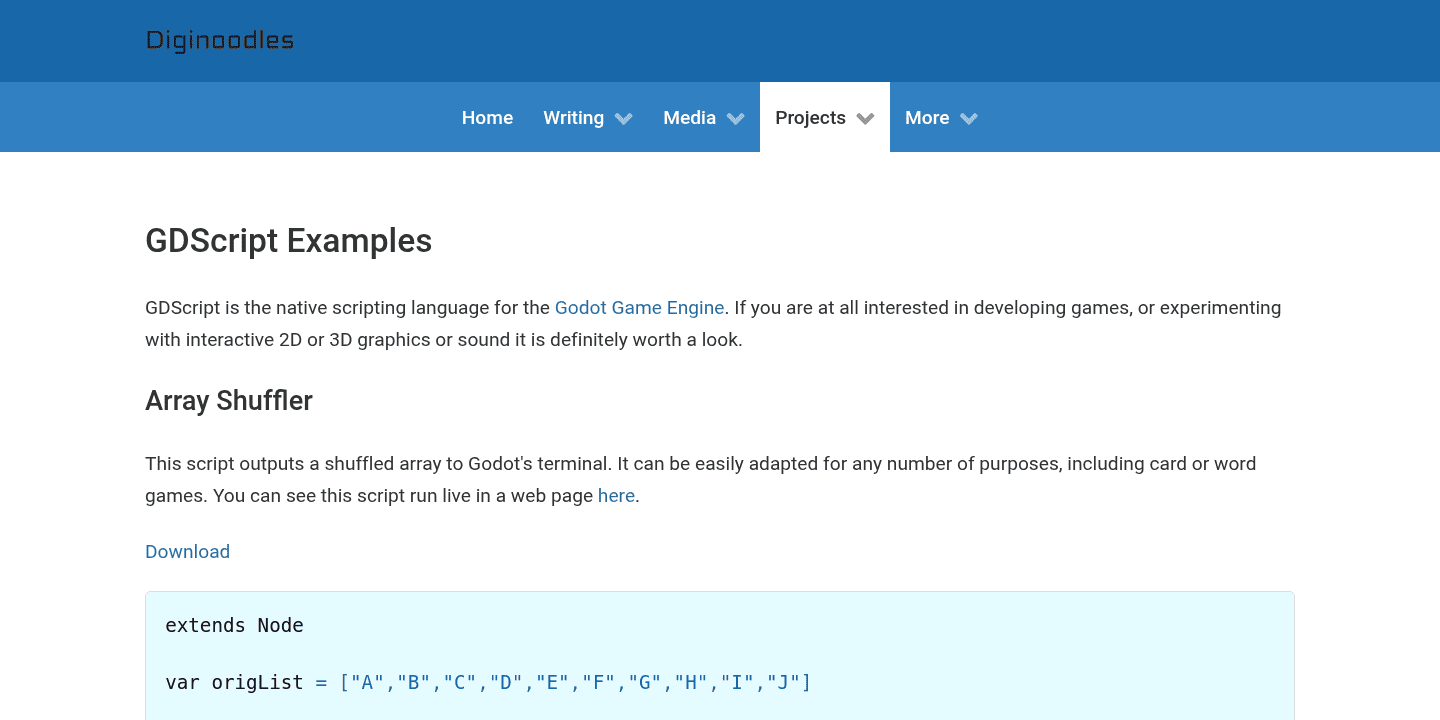Open the Media menu item

[x=689, y=118]
